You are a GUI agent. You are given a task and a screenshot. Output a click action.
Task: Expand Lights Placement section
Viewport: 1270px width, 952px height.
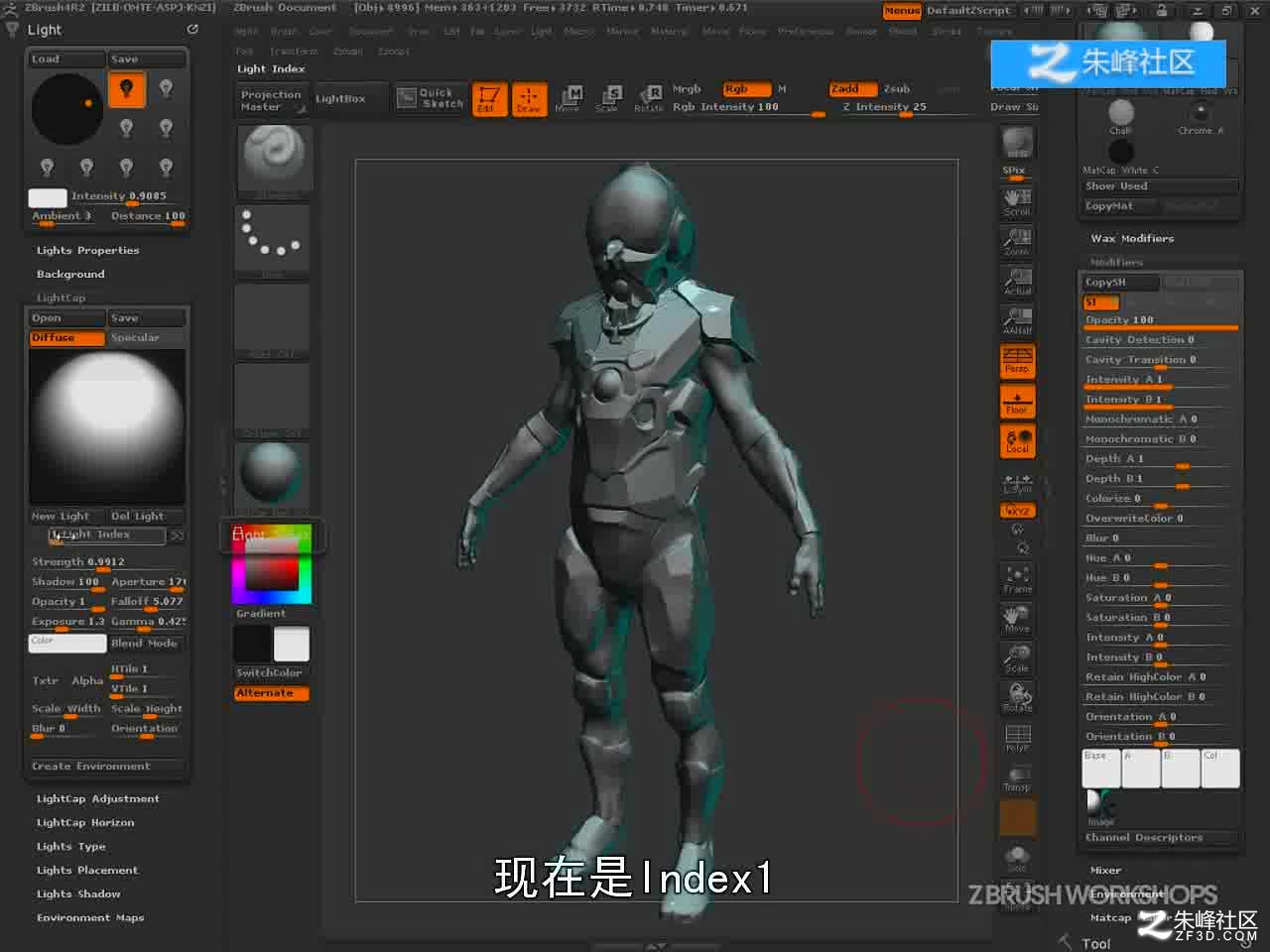pyautogui.click(x=87, y=871)
